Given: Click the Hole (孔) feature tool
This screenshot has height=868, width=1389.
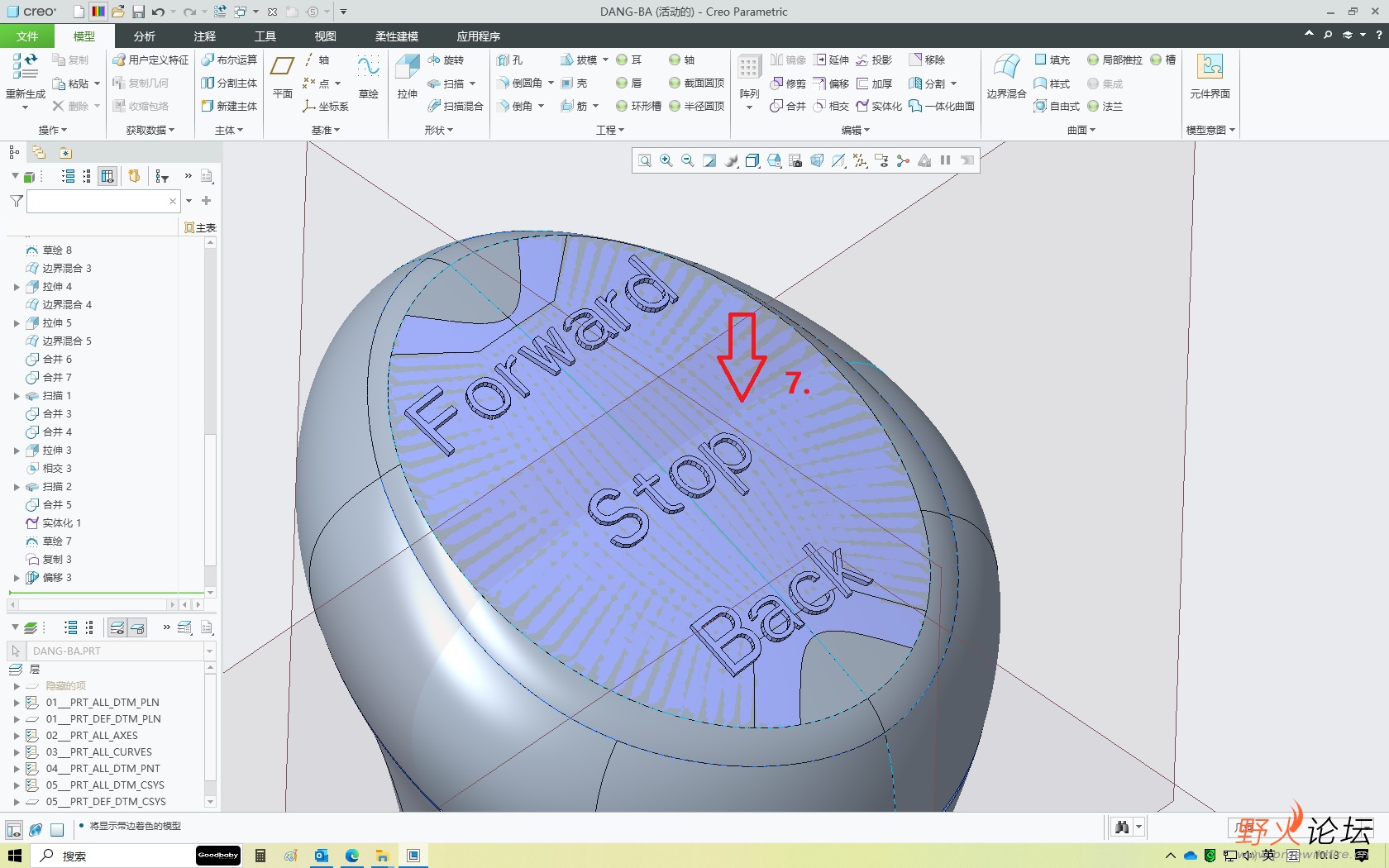Looking at the screenshot, I should (x=510, y=60).
